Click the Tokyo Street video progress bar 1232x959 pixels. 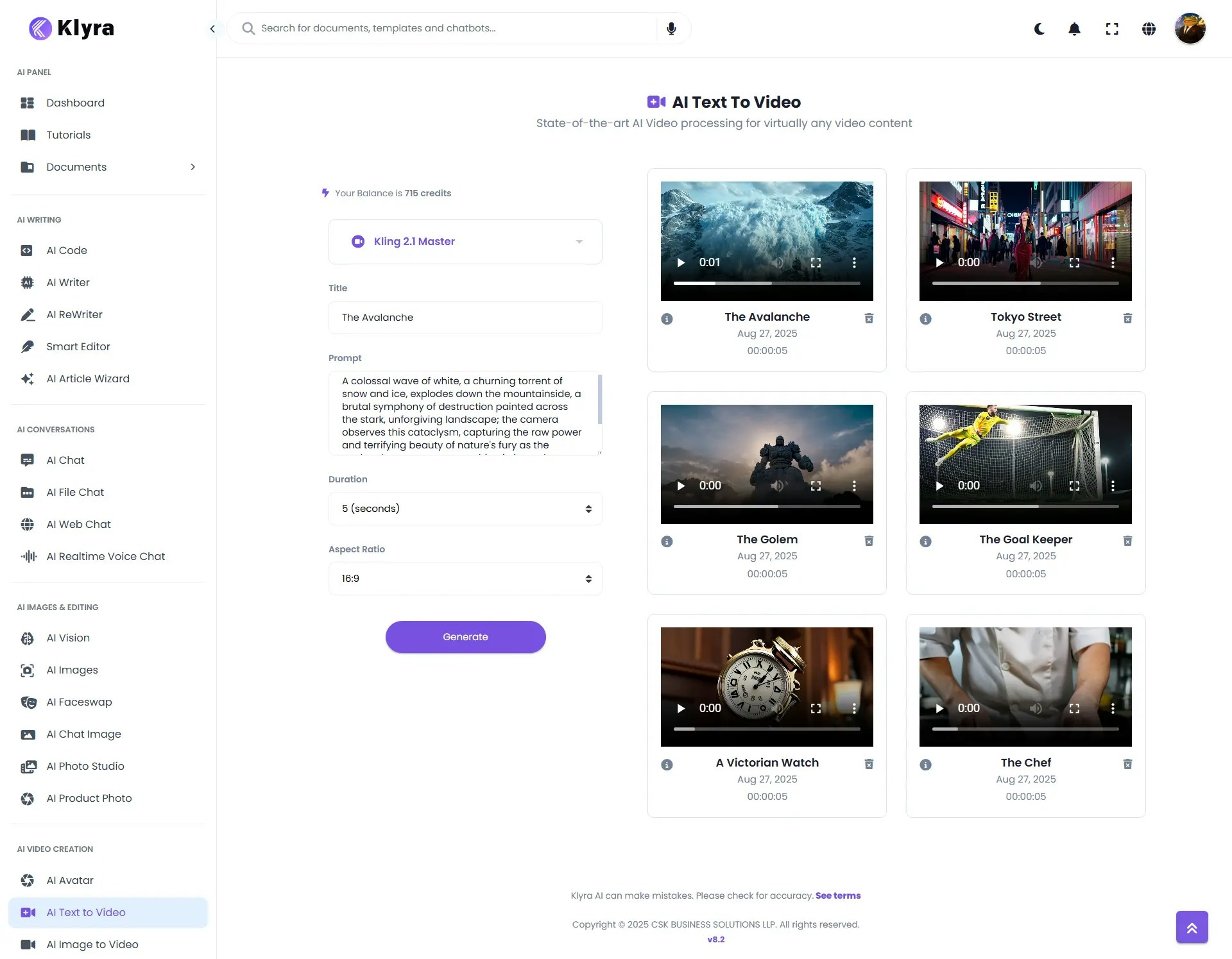pyautogui.click(x=1025, y=282)
